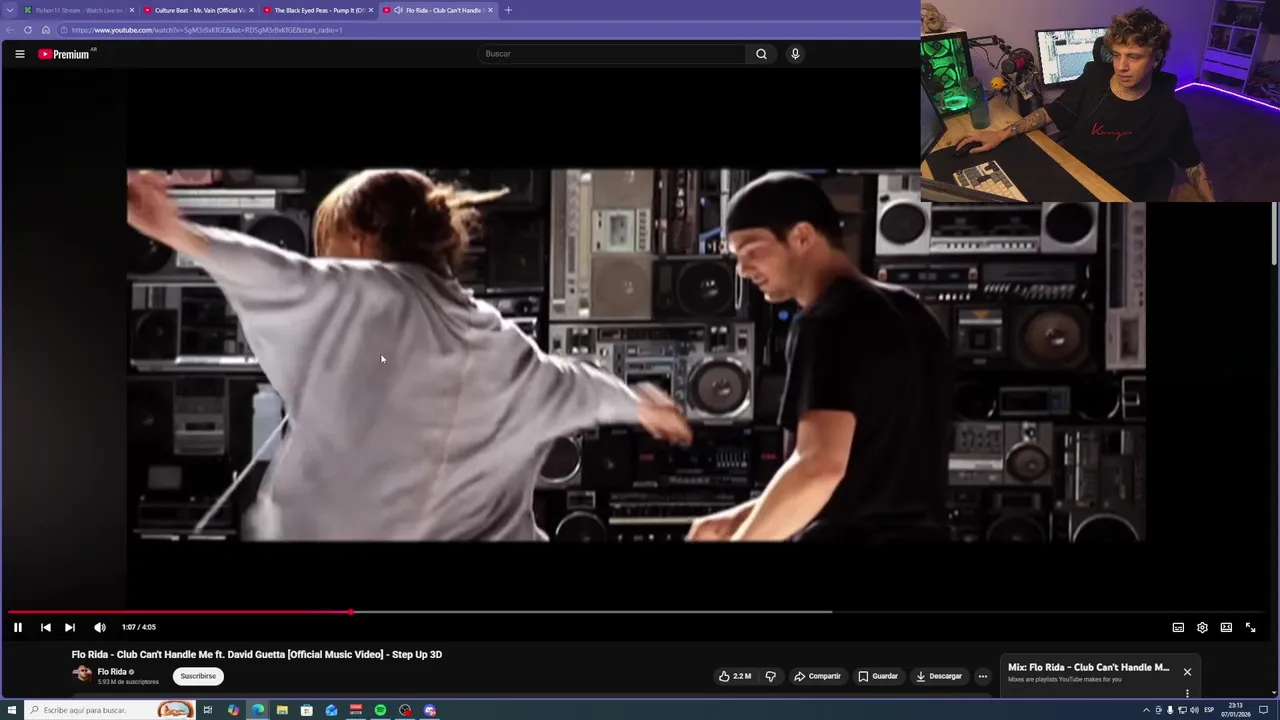Open Spotify from the taskbar
Viewport: 1280px width, 720px height.
click(380, 710)
